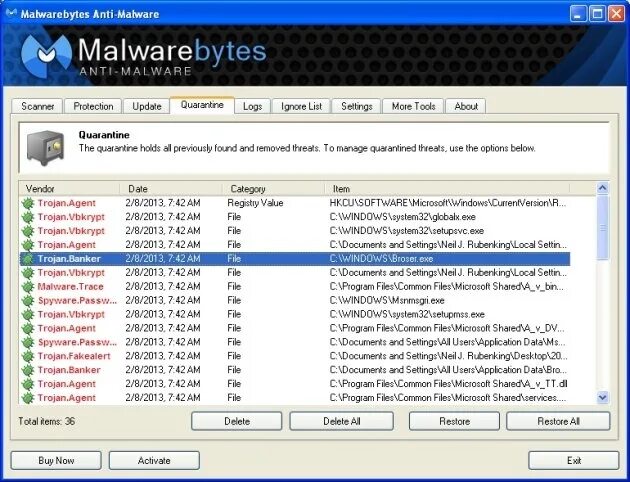Close the Malwarebytes Anti-Malware window

tap(616, 14)
